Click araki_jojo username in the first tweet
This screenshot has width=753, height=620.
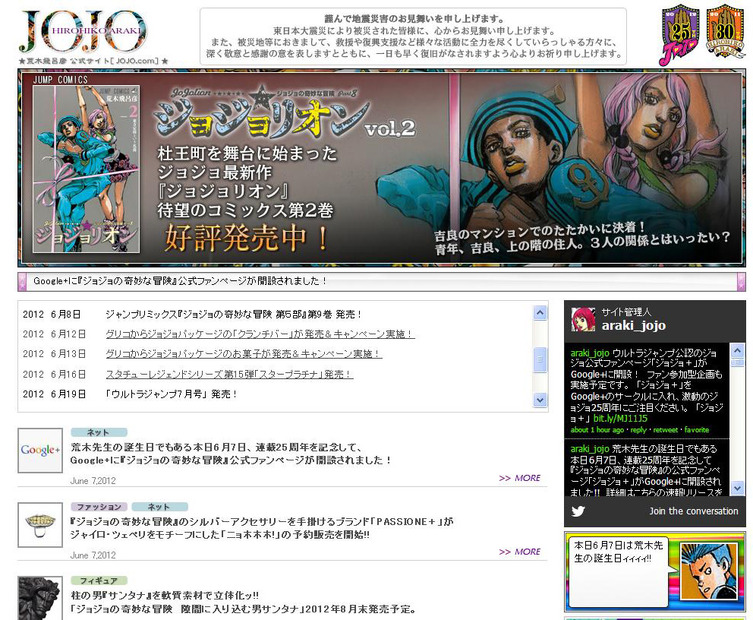click(x=590, y=353)
